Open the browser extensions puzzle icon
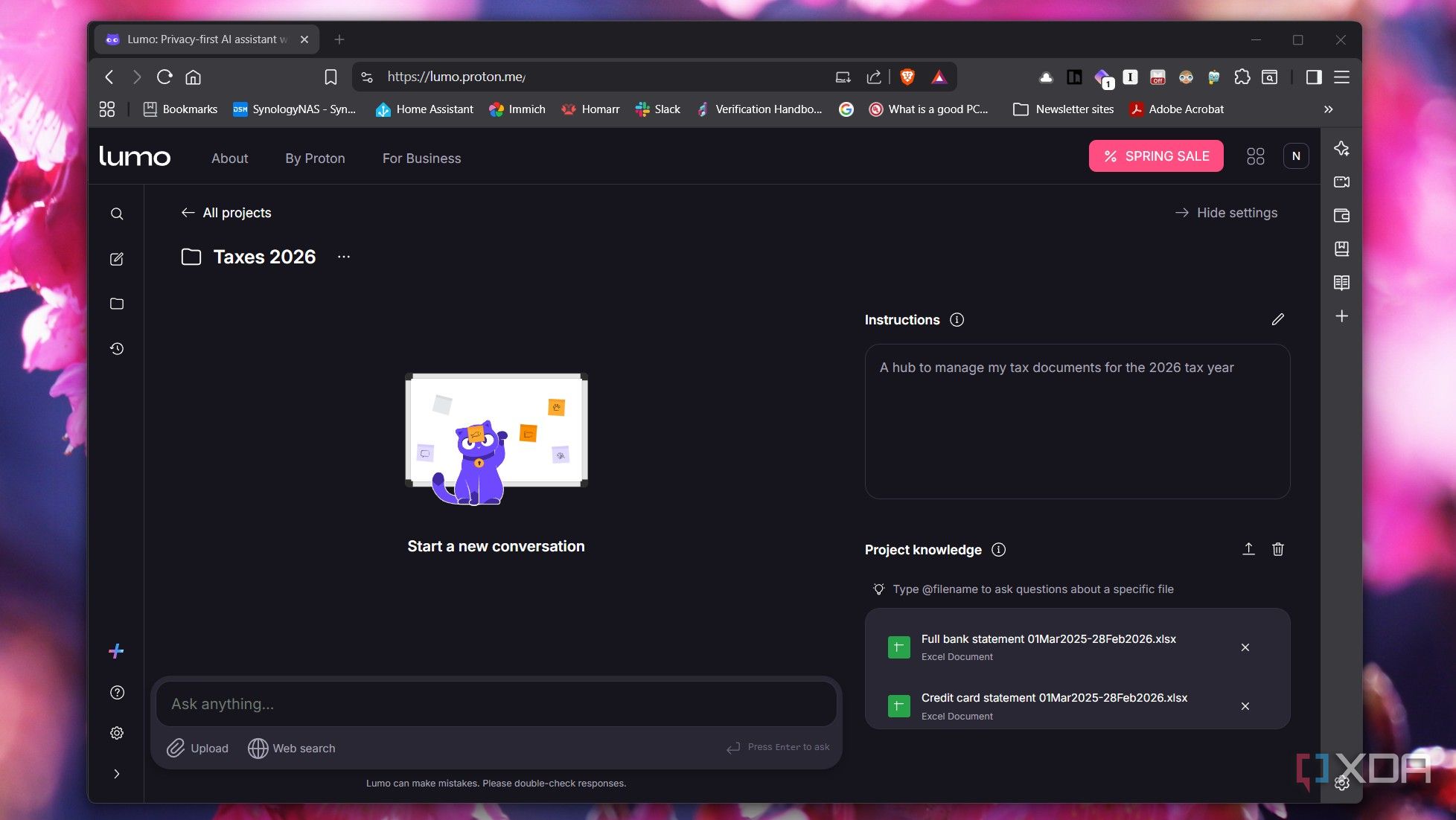This screenshot has height=820, width=1456. 1242,77
